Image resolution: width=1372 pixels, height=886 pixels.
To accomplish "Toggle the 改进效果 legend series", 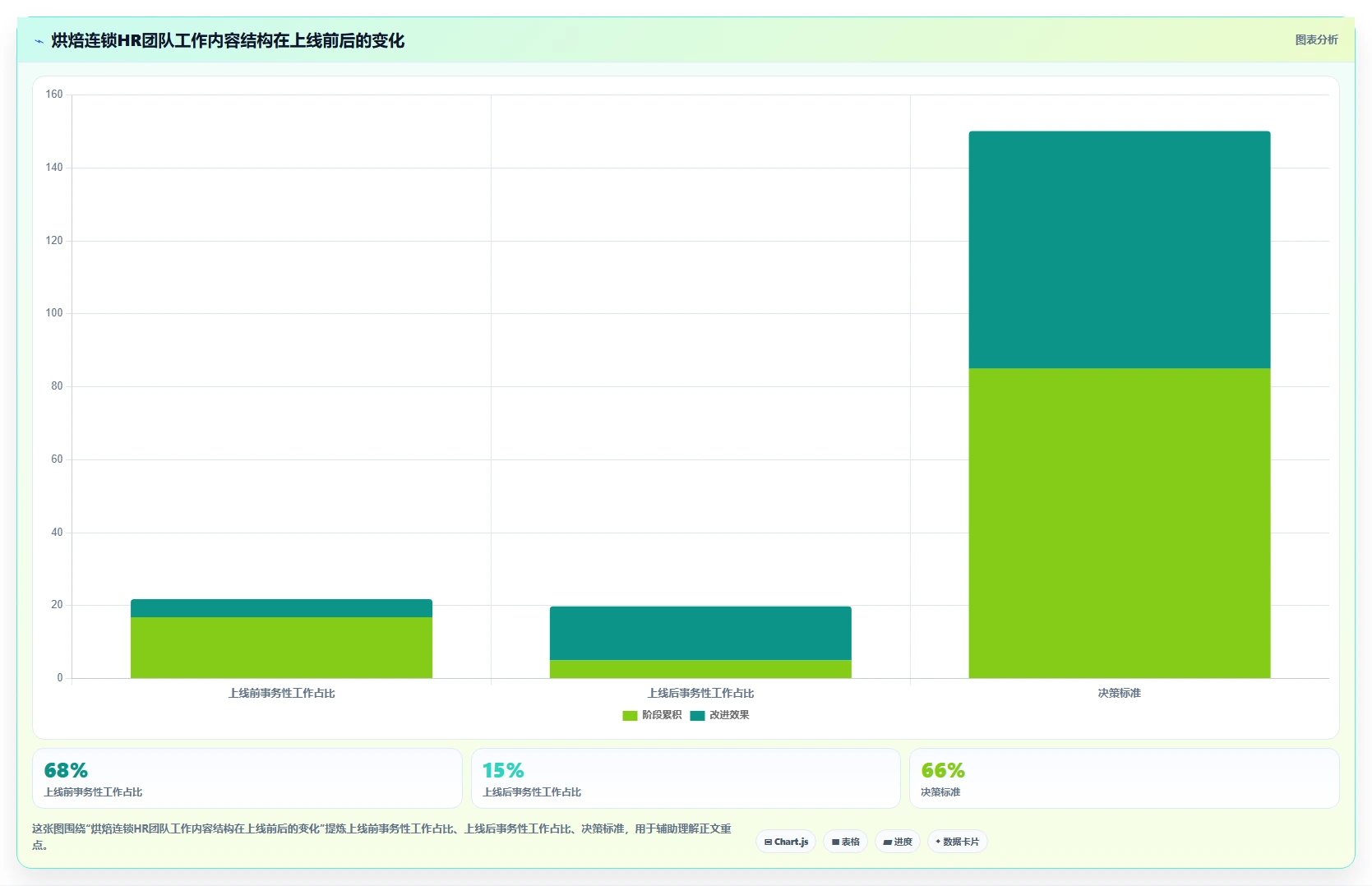I will click(720, 715).
